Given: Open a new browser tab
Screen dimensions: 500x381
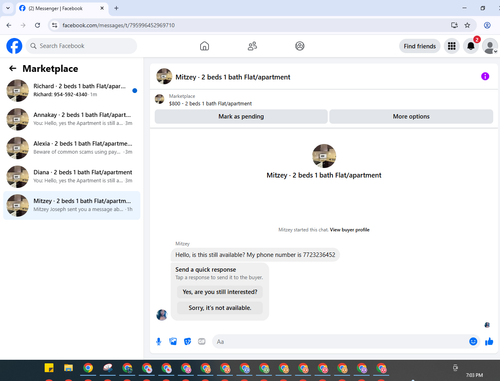Looking at the screenshot, I should click(116, 8).
